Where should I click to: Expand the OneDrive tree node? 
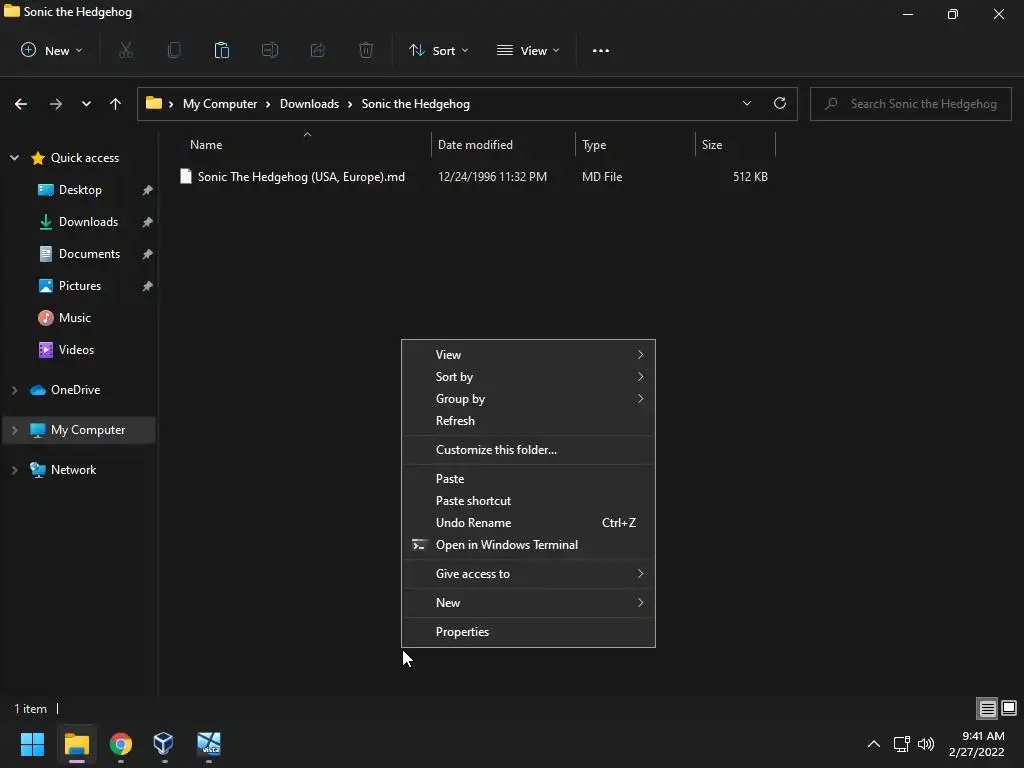click(14, 390)
